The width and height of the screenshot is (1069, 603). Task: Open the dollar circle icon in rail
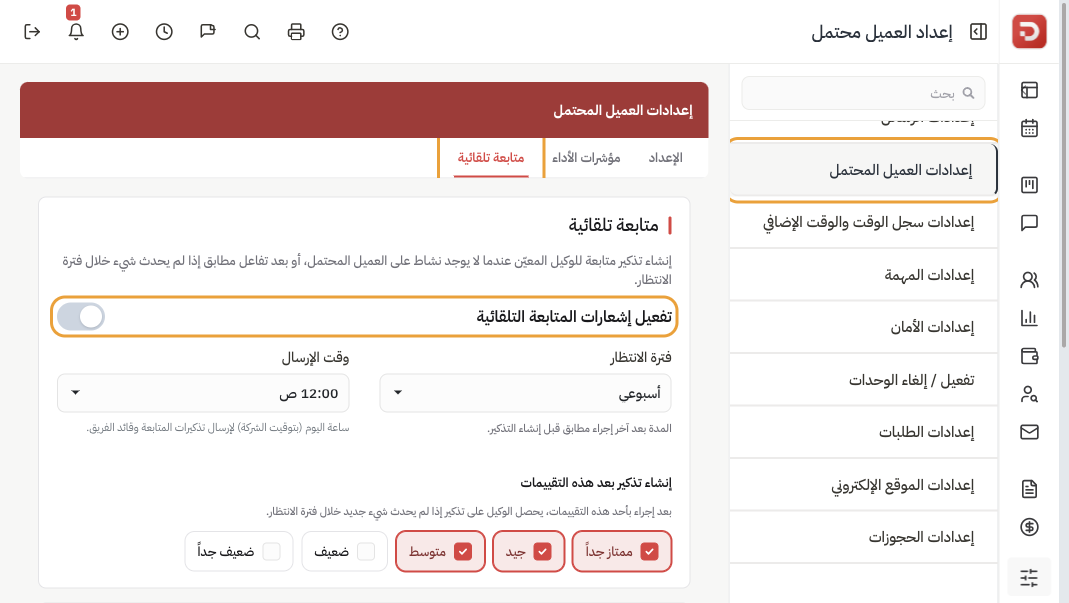point(1029,527)
